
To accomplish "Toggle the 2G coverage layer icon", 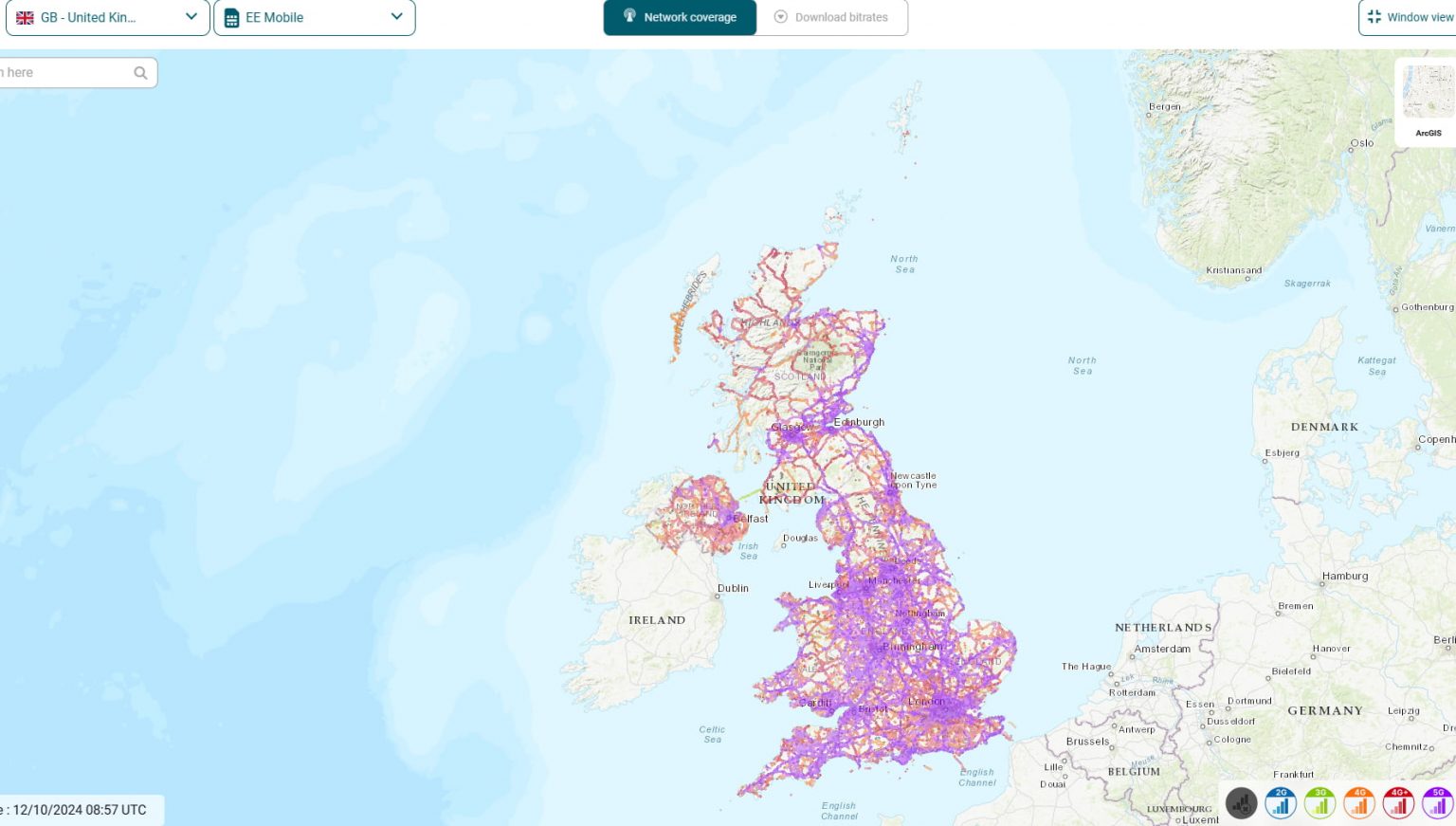I will 1281,802.
